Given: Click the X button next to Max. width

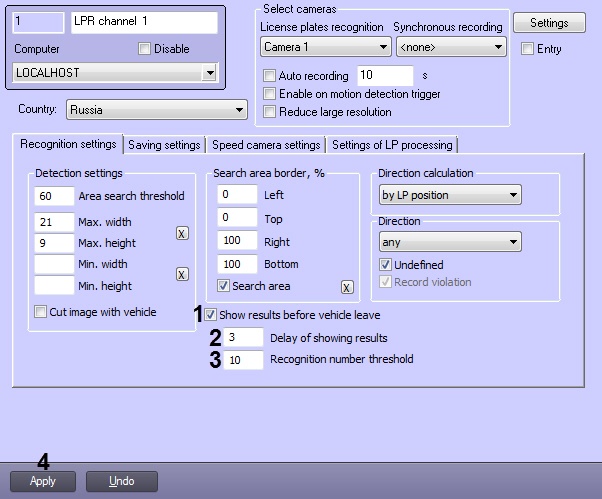Looking at the screenshot, I should [x=181, y=232].
